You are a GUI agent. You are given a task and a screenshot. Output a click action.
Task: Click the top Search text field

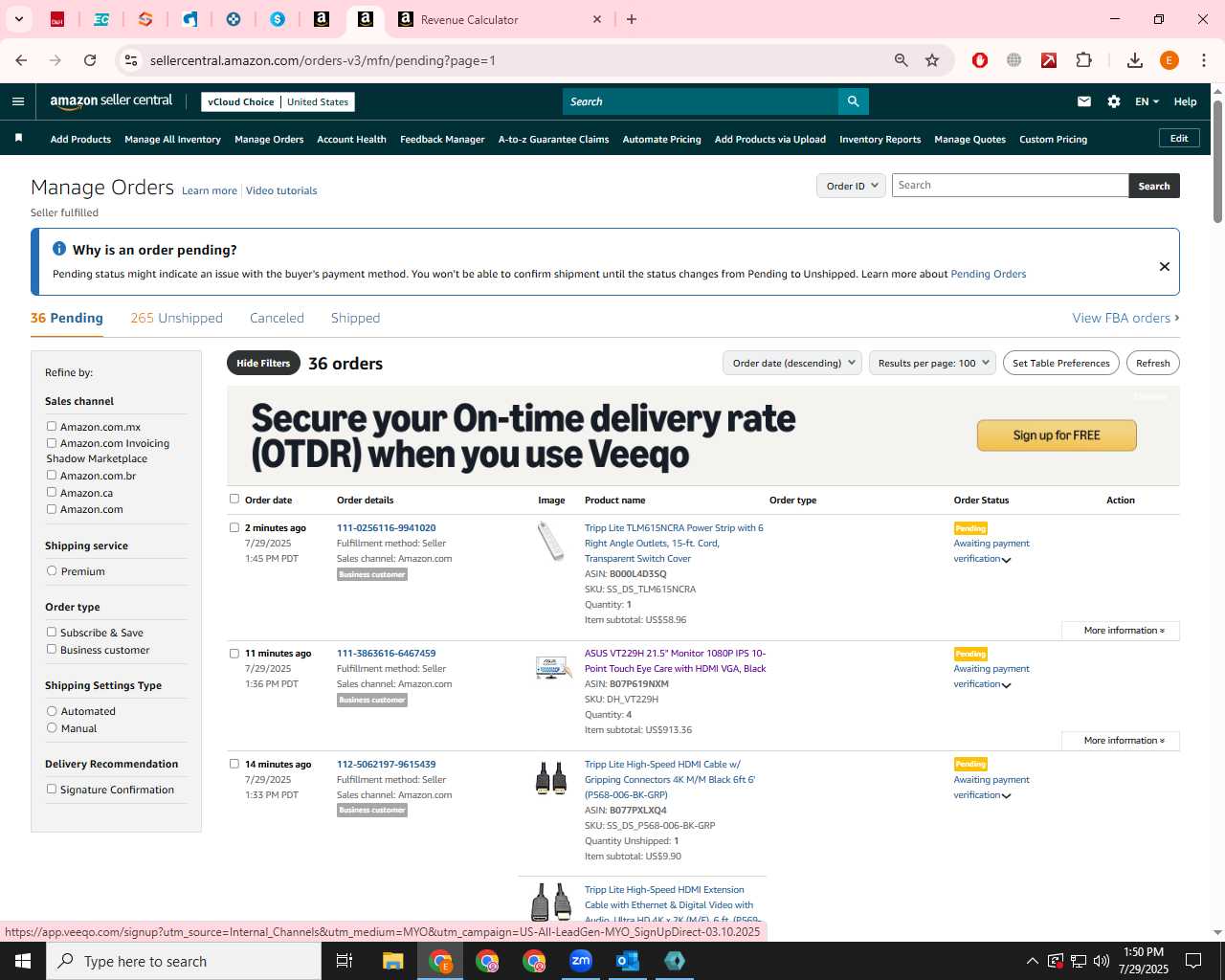click(x=701, y=101)
